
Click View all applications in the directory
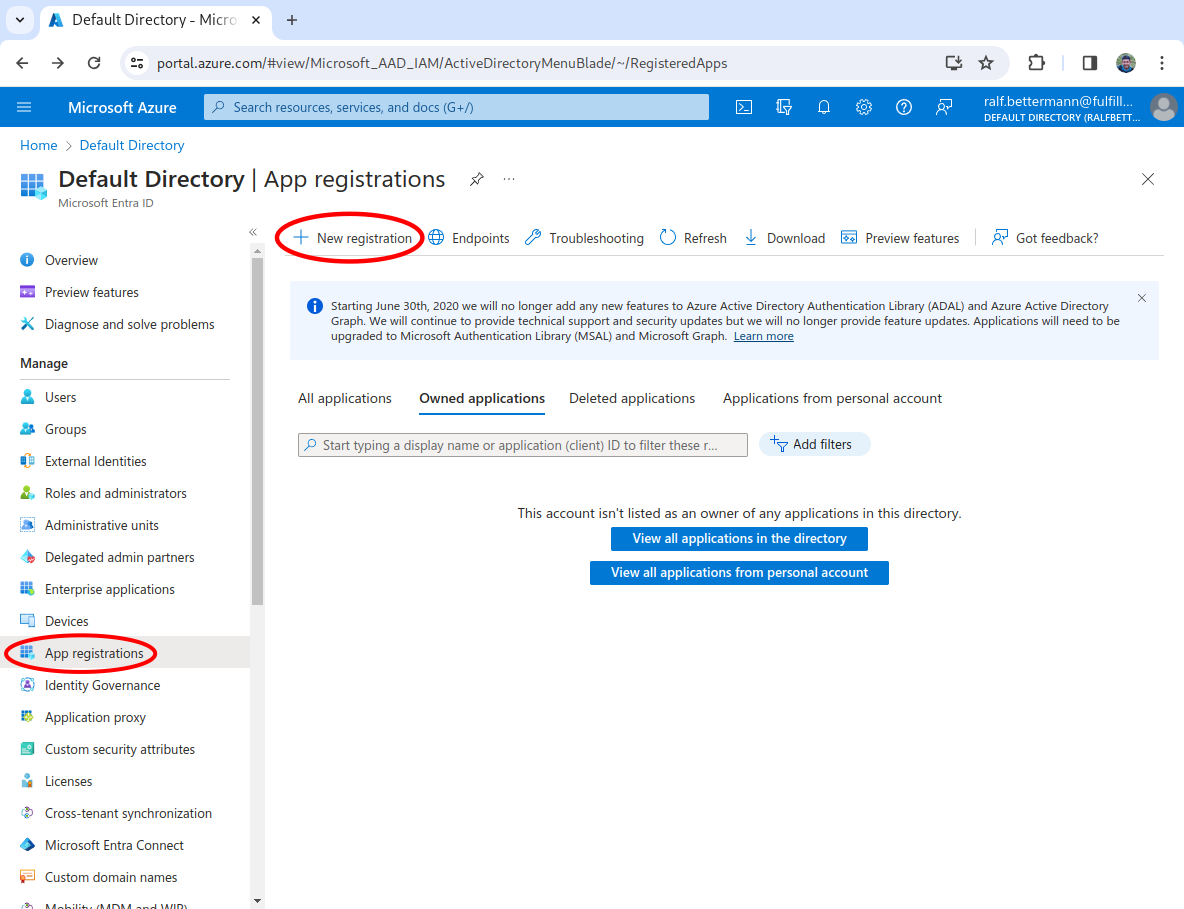[x=739, y=539]
